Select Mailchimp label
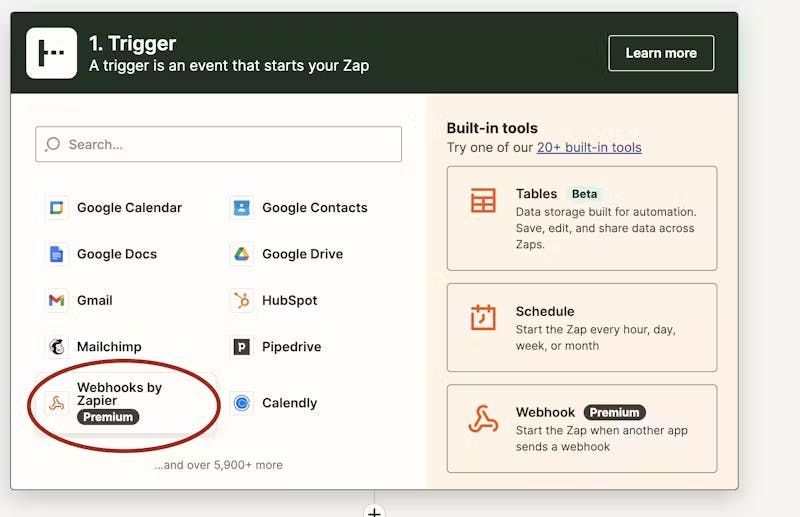Image resolution: width=800 pixels, height=517 pixels. (x=109, y=347)
